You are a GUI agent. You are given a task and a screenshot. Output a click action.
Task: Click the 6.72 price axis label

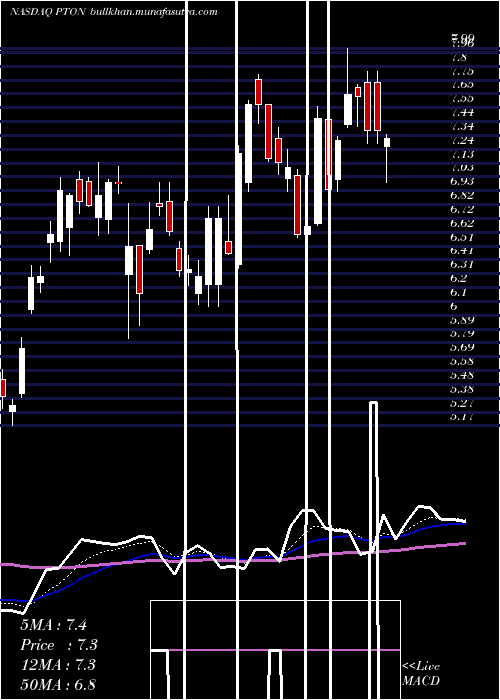(462, 209)
